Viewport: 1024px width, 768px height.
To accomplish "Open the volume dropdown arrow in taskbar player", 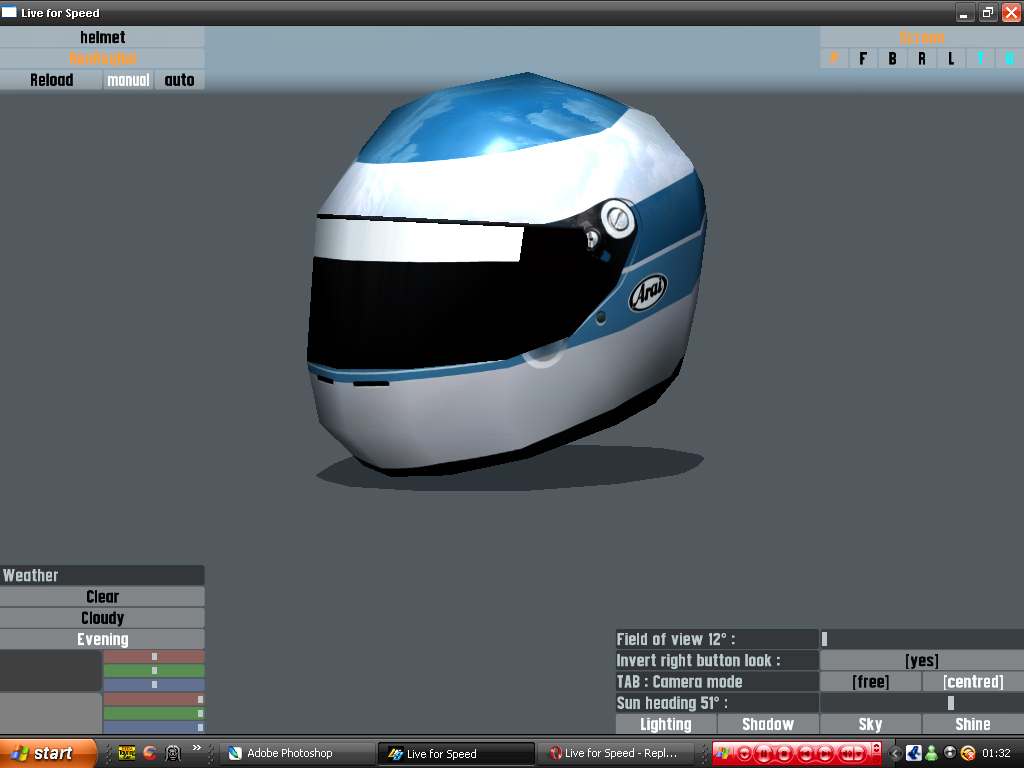I will (859, 753).
